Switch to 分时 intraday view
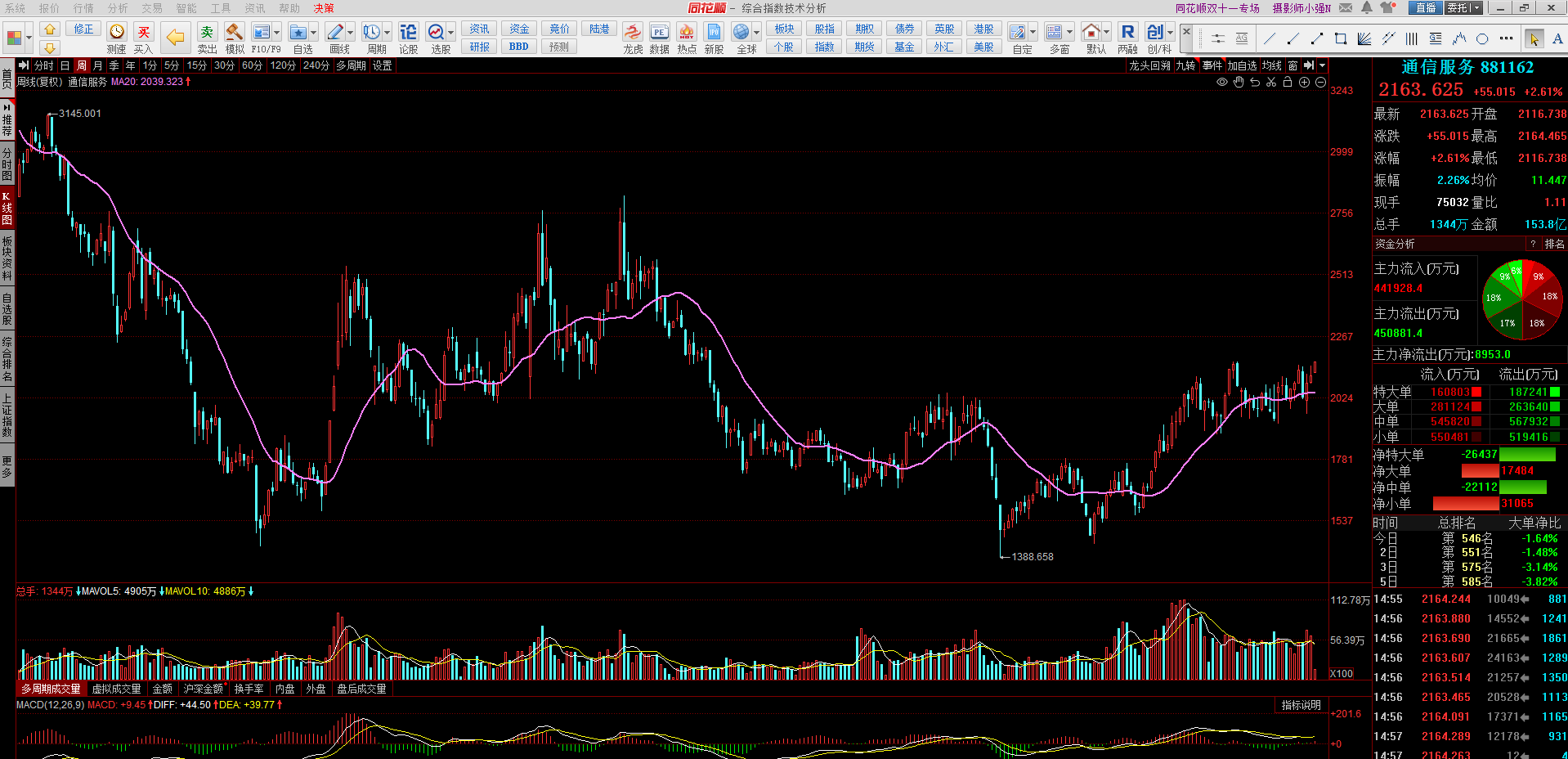 pos(43,65)
